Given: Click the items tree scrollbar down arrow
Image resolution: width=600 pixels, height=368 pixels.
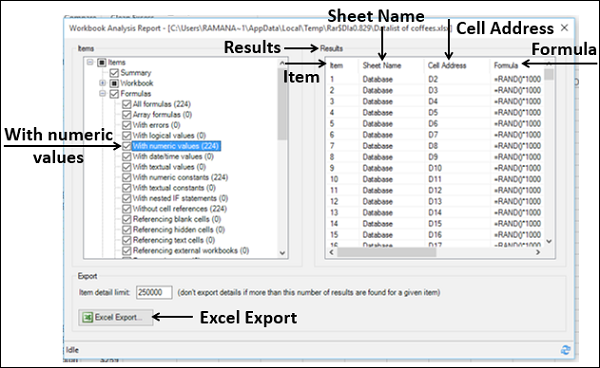Looking at the screenshot, I should coord(282,252).
